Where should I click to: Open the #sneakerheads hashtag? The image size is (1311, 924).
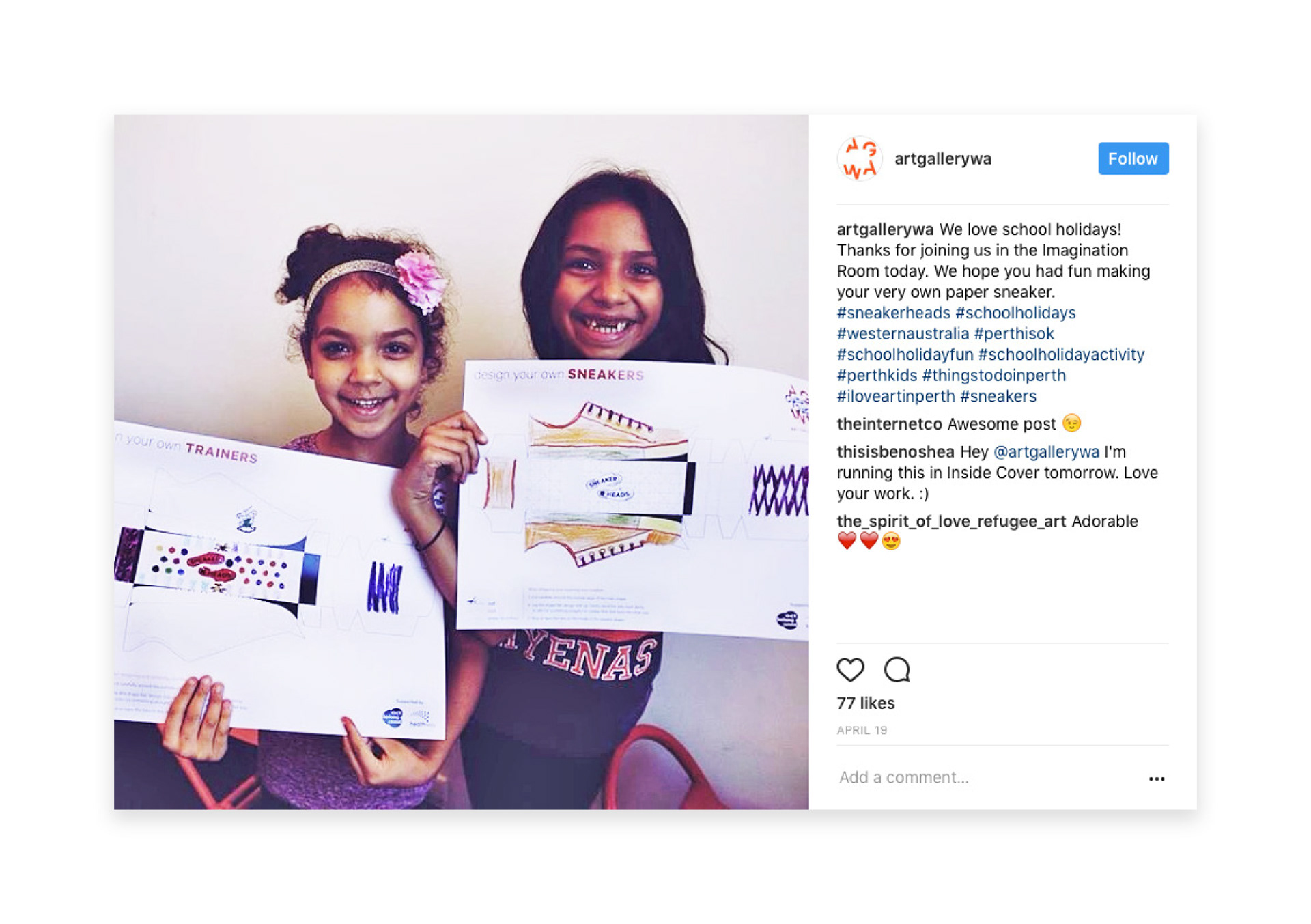[x=893, y=313]
